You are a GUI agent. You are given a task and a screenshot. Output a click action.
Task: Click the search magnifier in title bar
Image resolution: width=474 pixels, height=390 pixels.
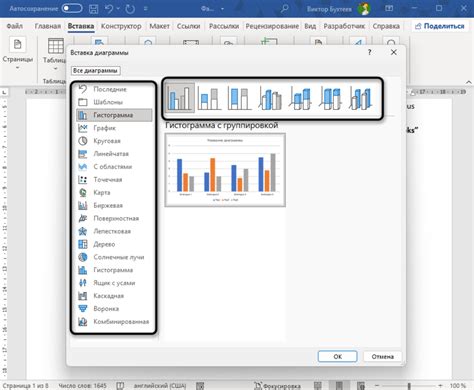click(284, 8)
